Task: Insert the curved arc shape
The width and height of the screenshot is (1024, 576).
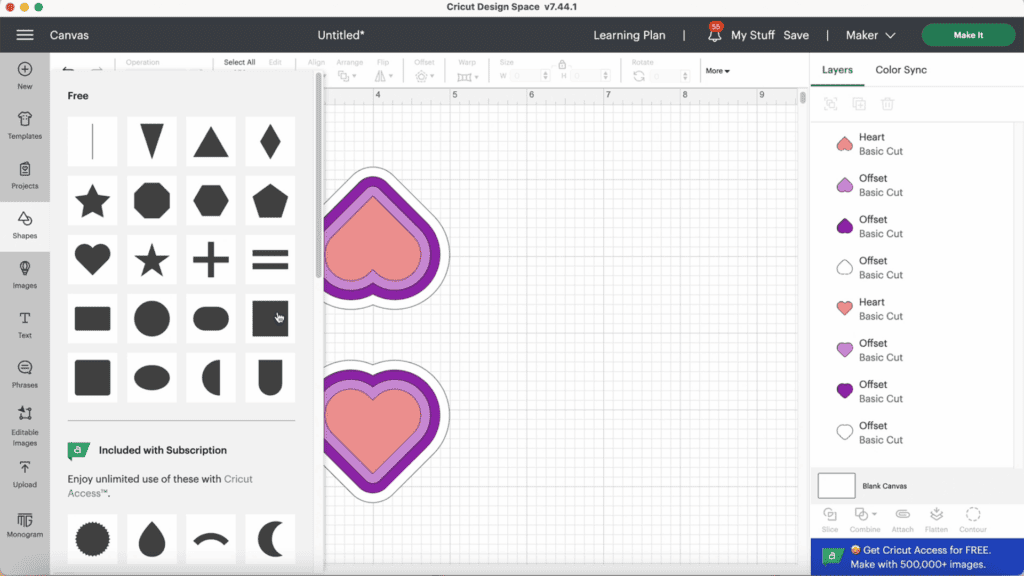Action: [x=211, y=539]
